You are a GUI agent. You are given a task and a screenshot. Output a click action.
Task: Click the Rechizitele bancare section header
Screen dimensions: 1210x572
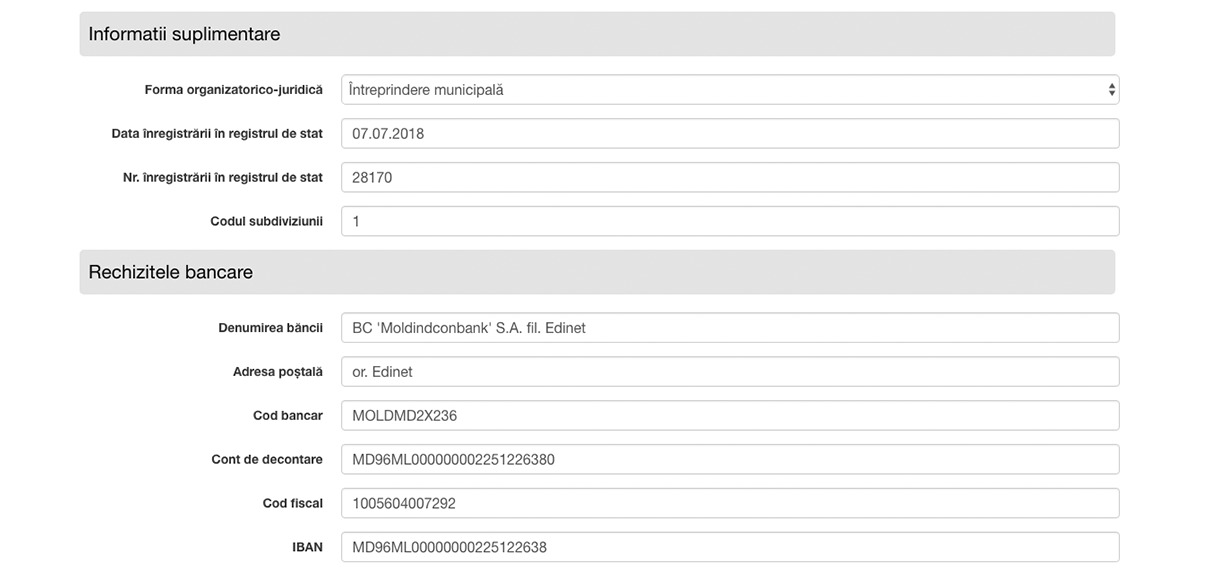point(597,272)
